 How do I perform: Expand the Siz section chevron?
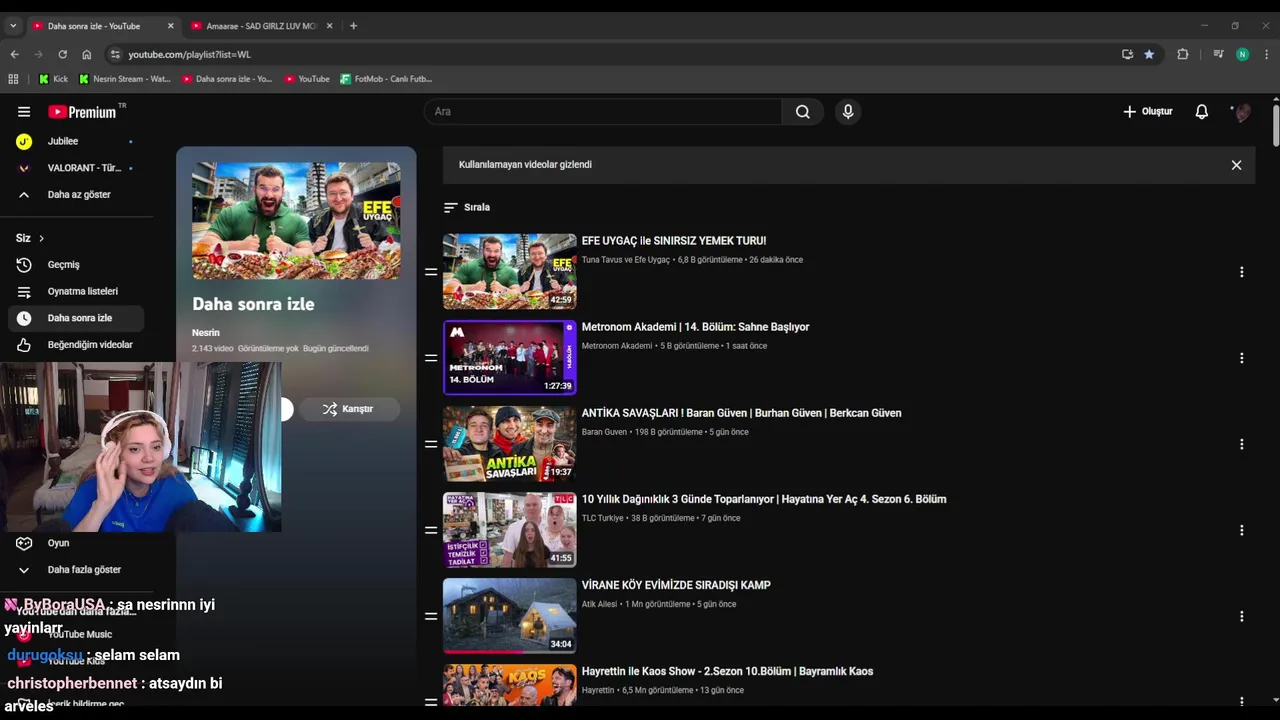tap(41, 238)
